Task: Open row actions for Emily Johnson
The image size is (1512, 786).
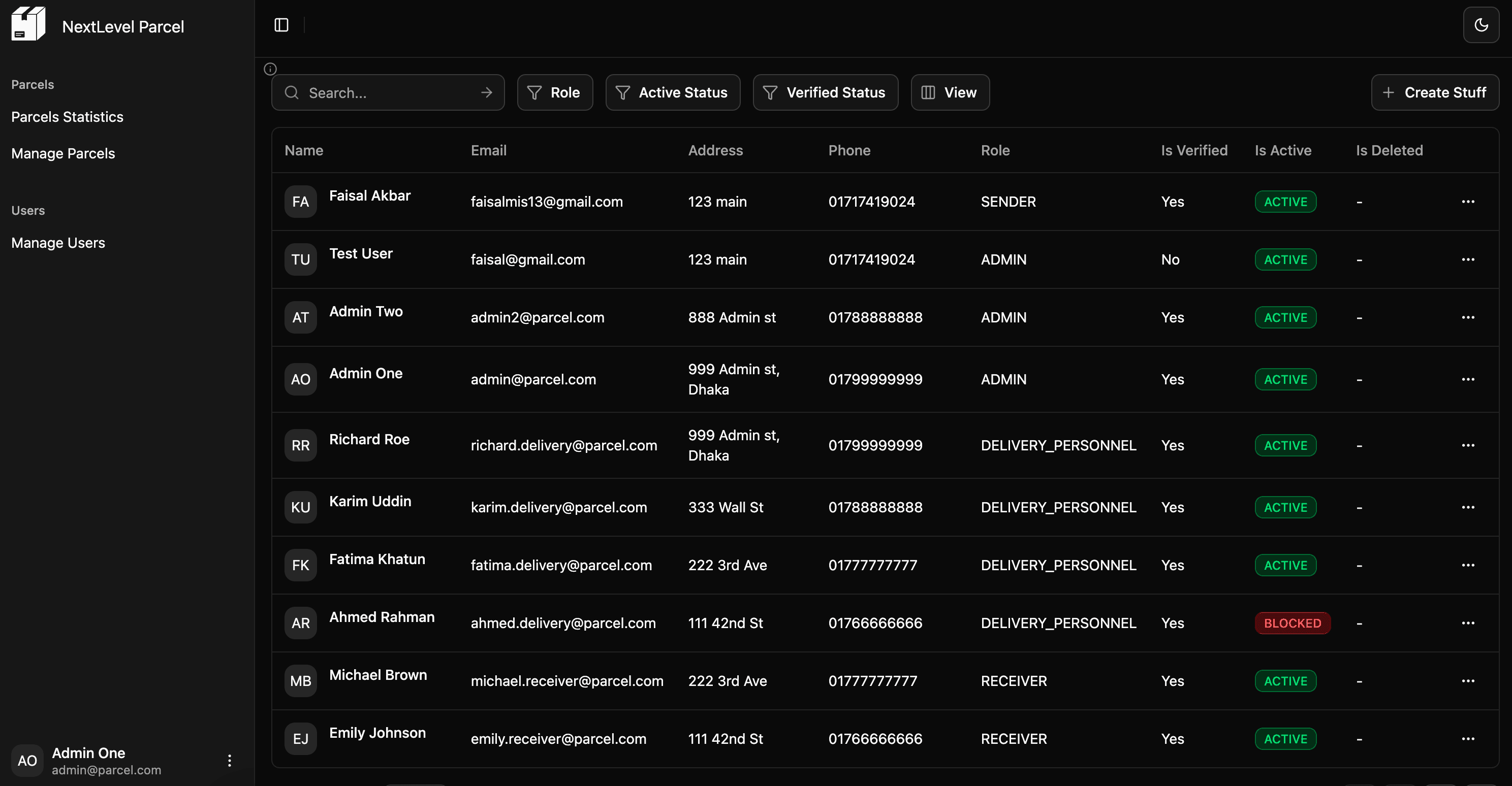Action: coord(1467,739)
